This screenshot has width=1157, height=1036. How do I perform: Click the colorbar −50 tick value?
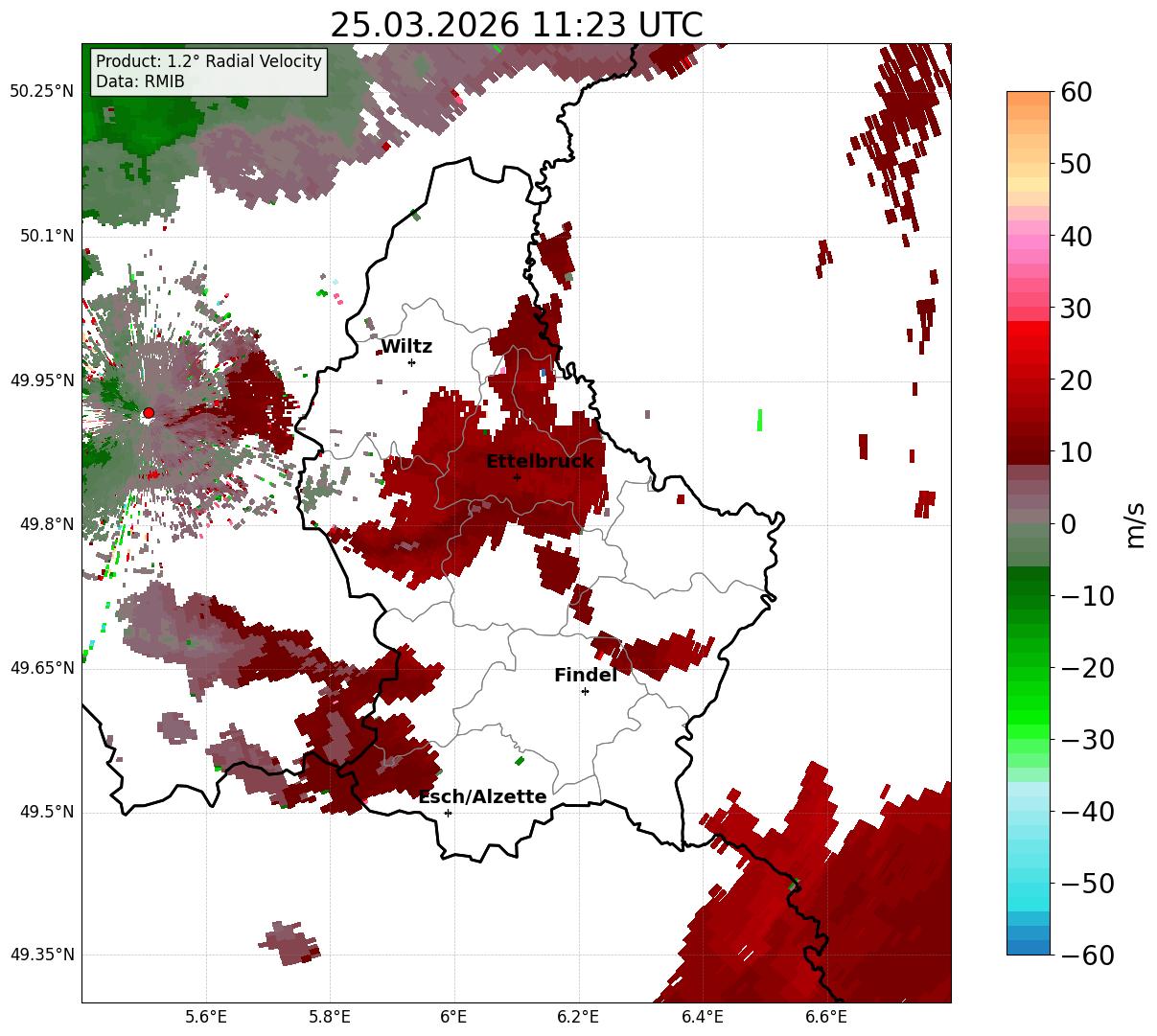pyautogui.click(x=1088, y=883)
